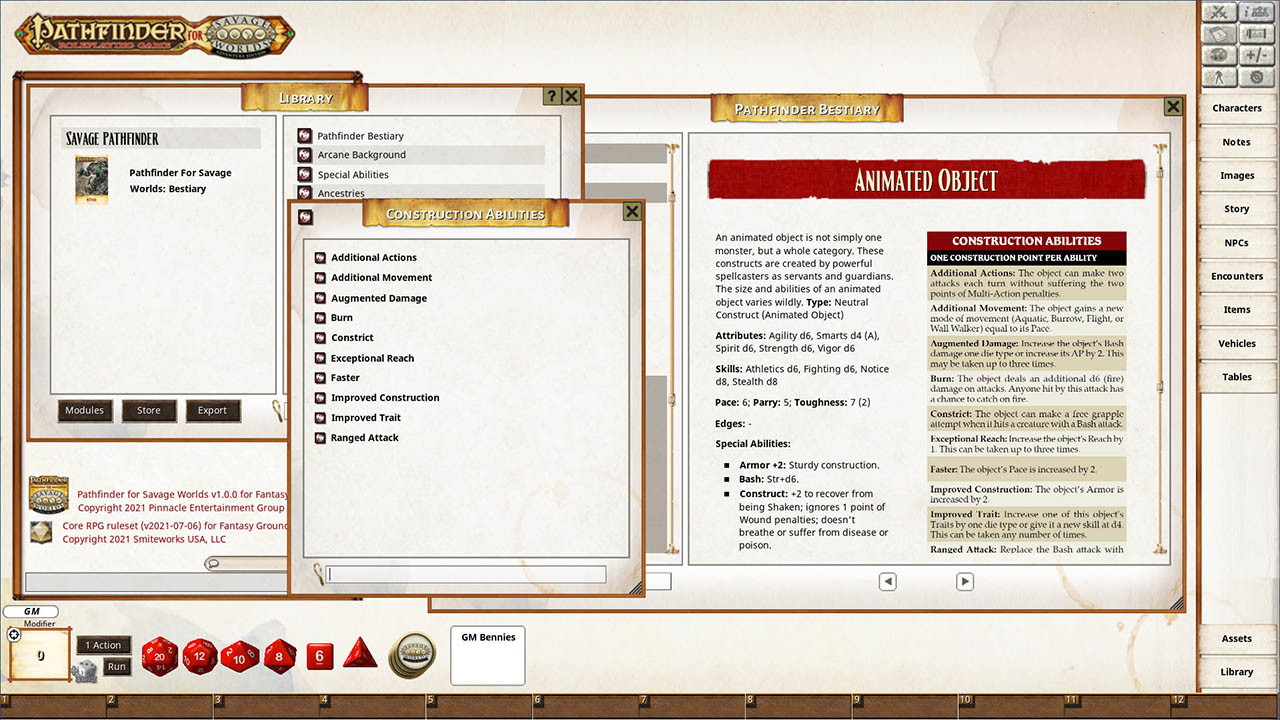Screen dimensions: 1280x720
Task: Click the red d12 die
Action: point(200,656)
